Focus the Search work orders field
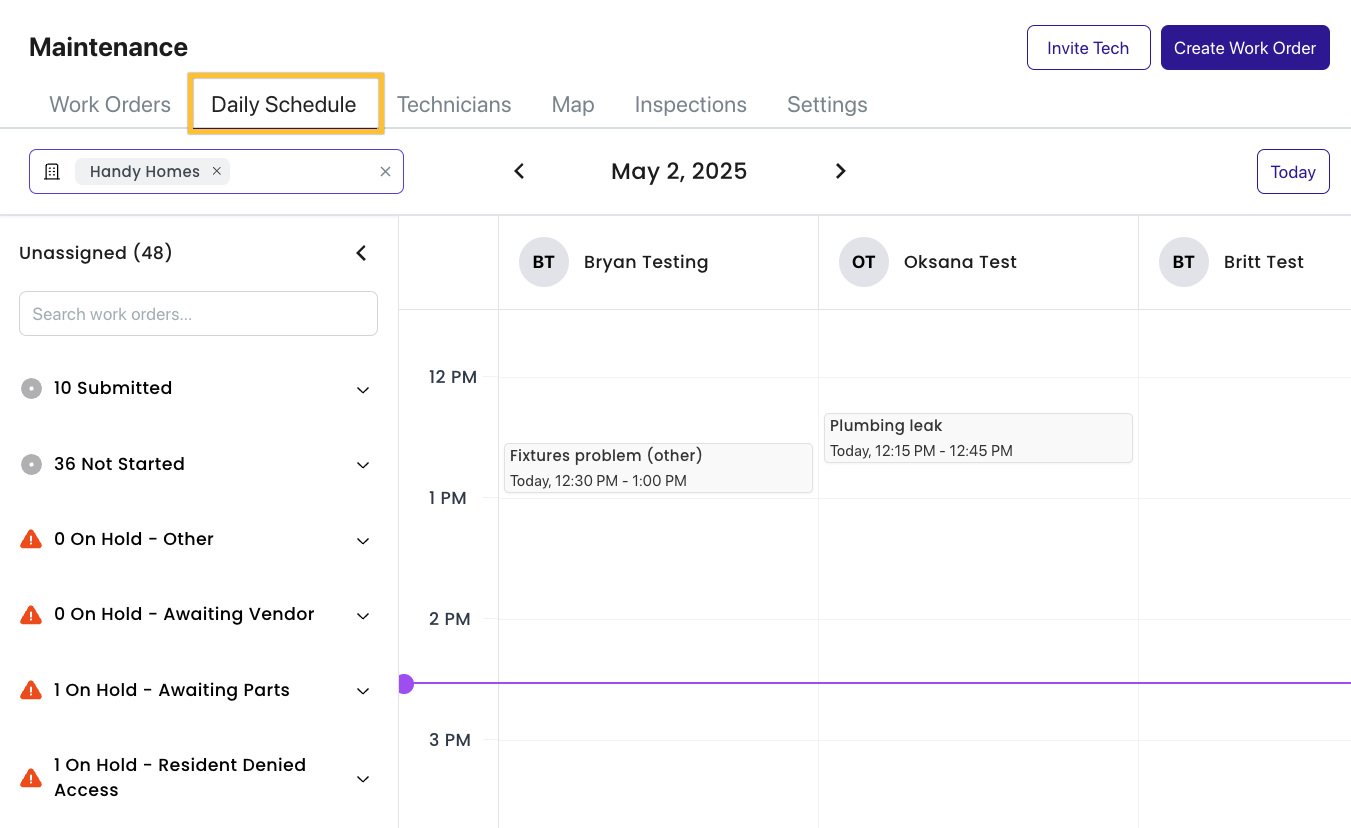Image resolution: width=1351 pixels, height=828 pixels. [x=198, y=314]
